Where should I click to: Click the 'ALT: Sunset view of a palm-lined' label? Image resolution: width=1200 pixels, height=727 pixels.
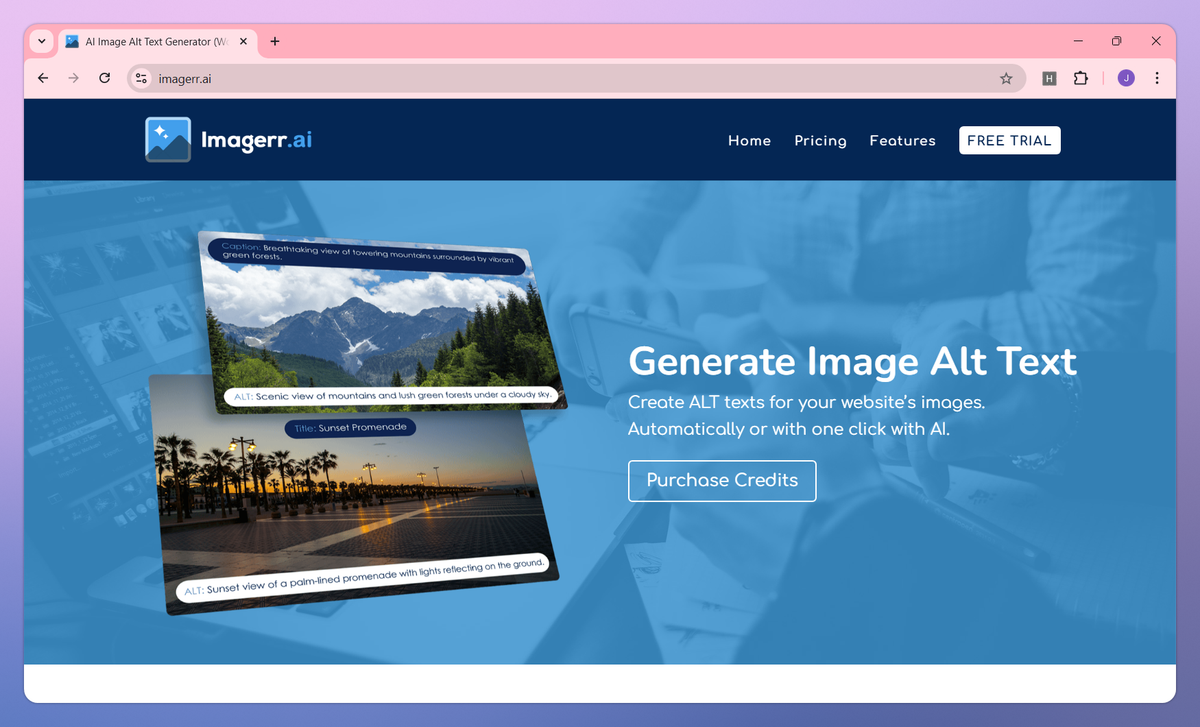coord(365,576)
